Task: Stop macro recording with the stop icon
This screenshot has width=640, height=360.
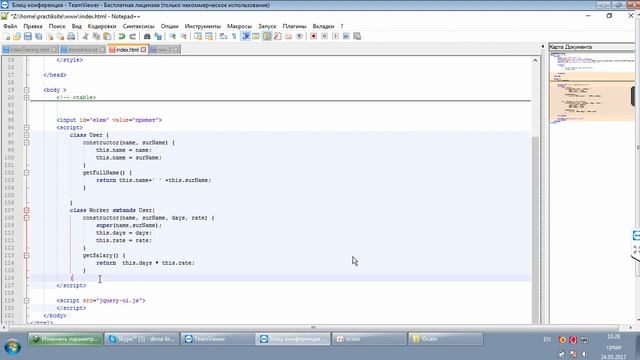Action: click(x=324, y=36)
